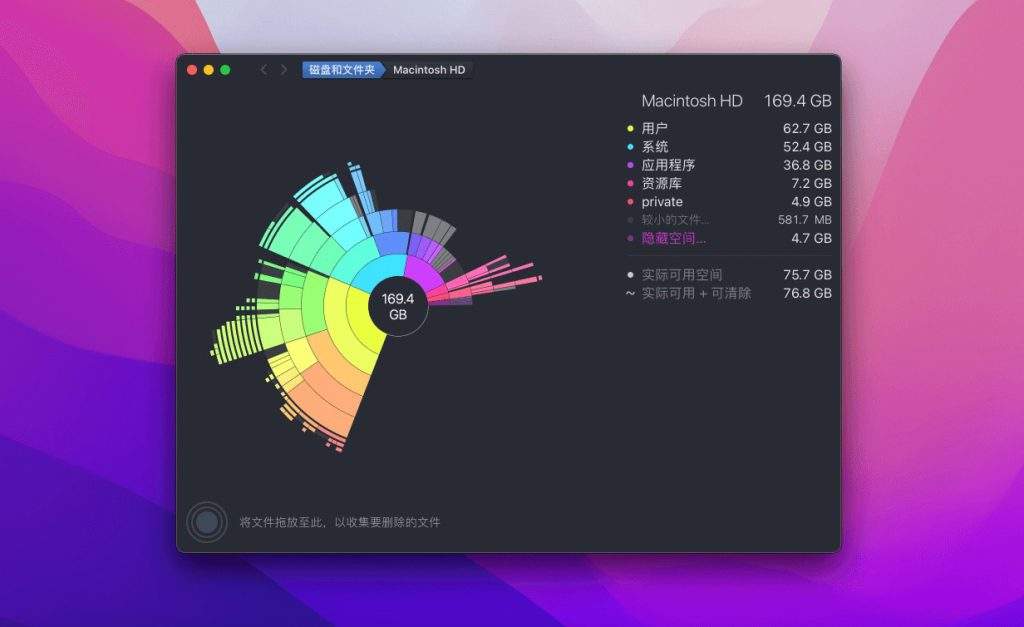This screenshot has height=627, width=1024.
Task: Click the white dot beside 实际可用空间
Action: click(x=630, y=275)
